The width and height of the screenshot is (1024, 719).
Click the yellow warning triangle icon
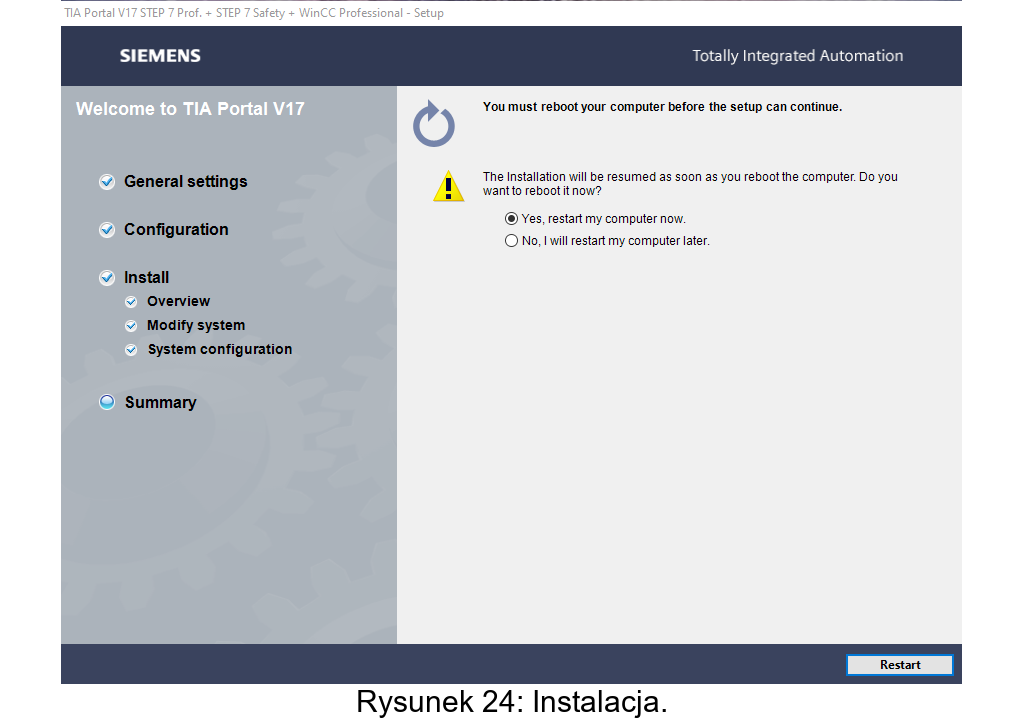click(x=449, y=186)
